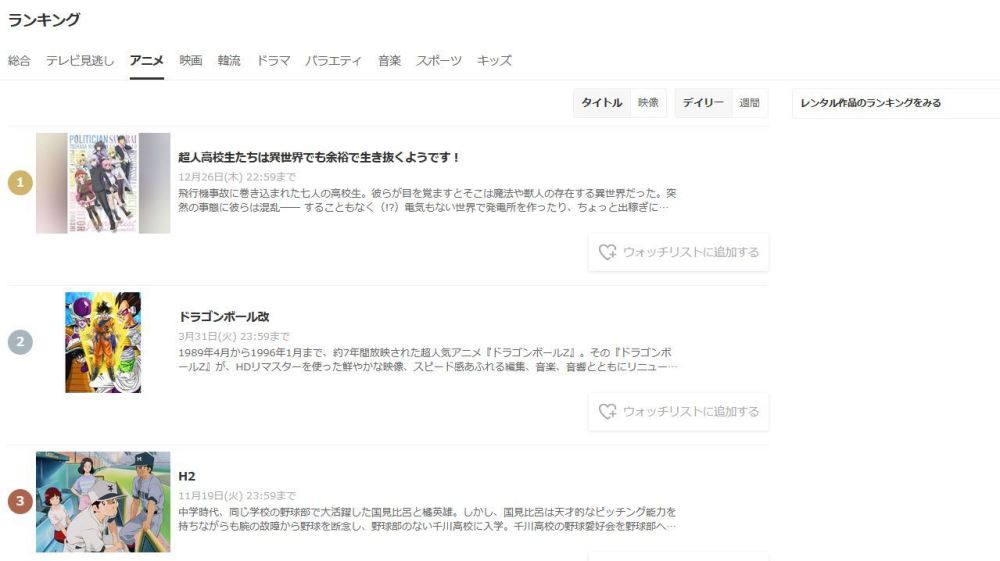
Task: Open the 総合 ranking tab
Action: click(19, 61)
